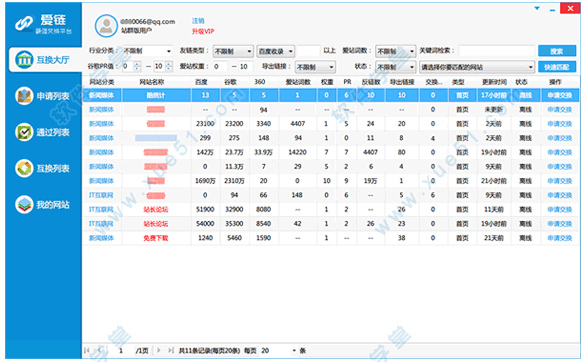Click the 免费下载 site name
585x362 pixels.
click(156, 238)
